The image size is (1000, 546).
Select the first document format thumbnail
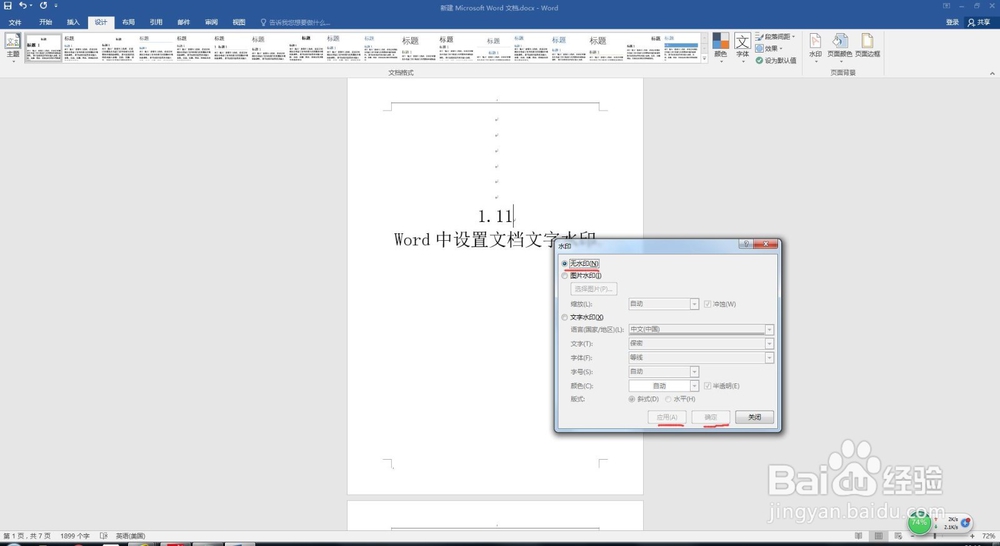pyautogui.click(x=43, y=47)
